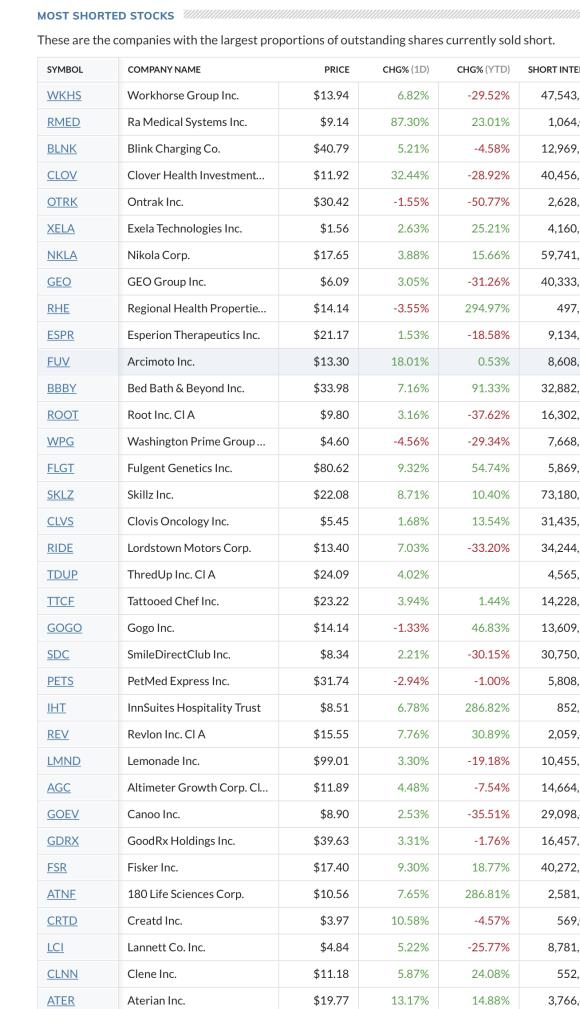Click the -50.77% YTD change value
Screen dimensions: 580x1009
(x=489, y=201)
